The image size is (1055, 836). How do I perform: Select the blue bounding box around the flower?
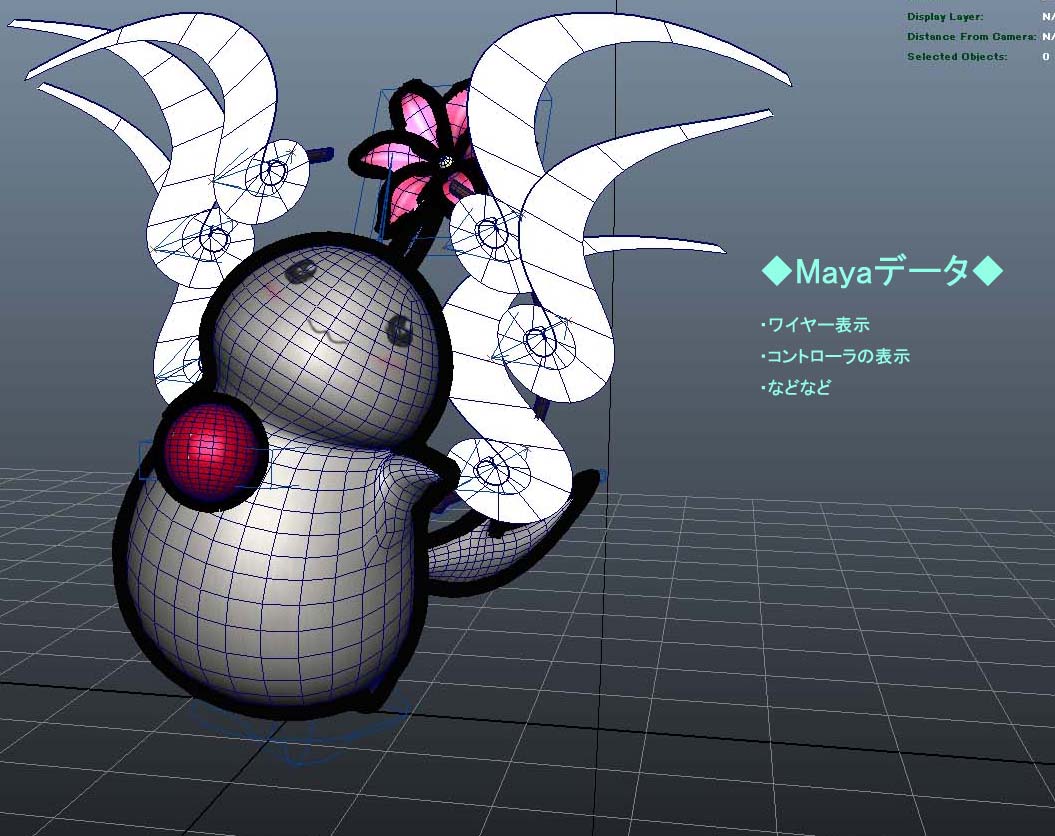tap(464, 165)
